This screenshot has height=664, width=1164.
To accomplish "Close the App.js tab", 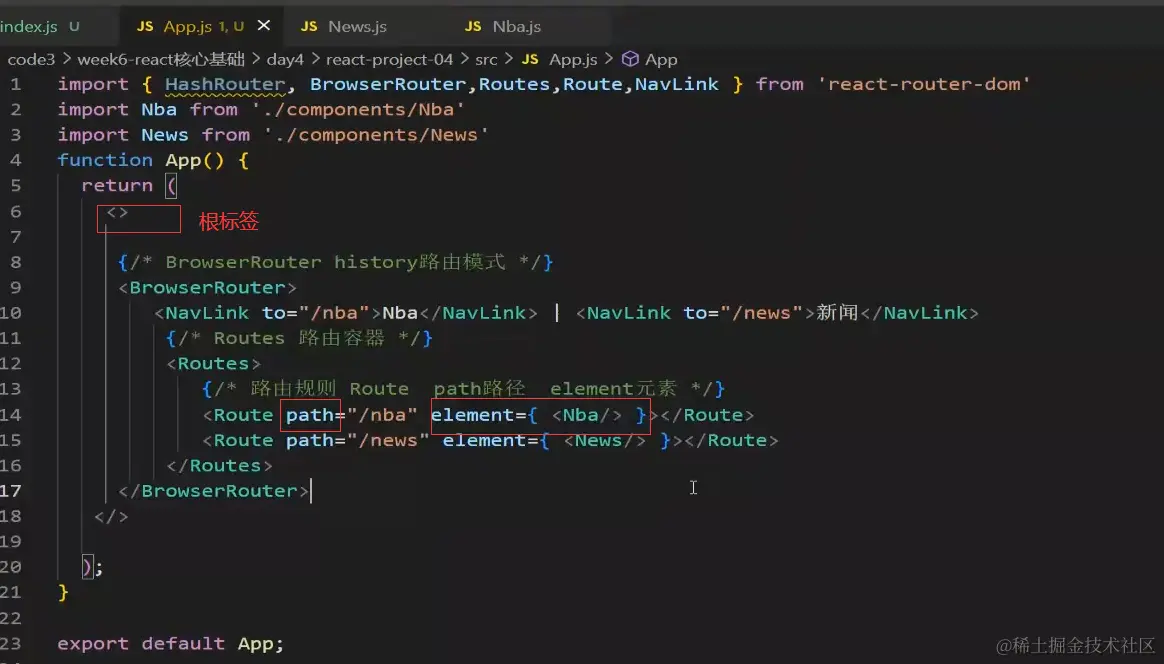I will coord(264,25).
